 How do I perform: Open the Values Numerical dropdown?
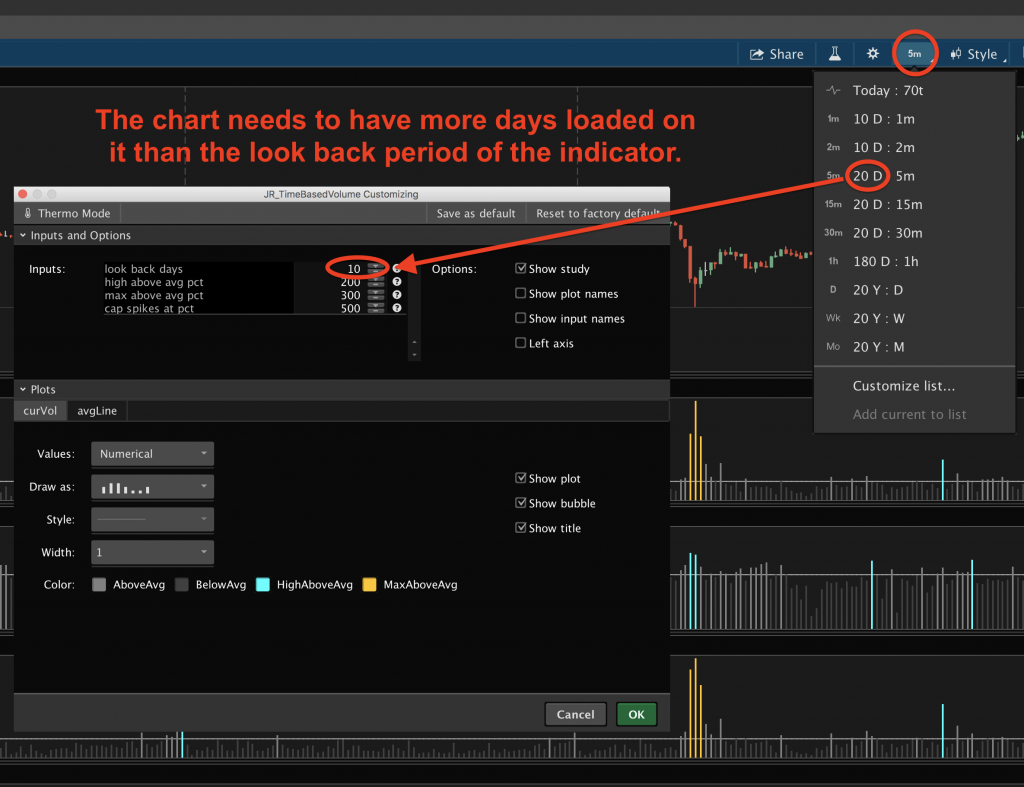click(152, 453)
